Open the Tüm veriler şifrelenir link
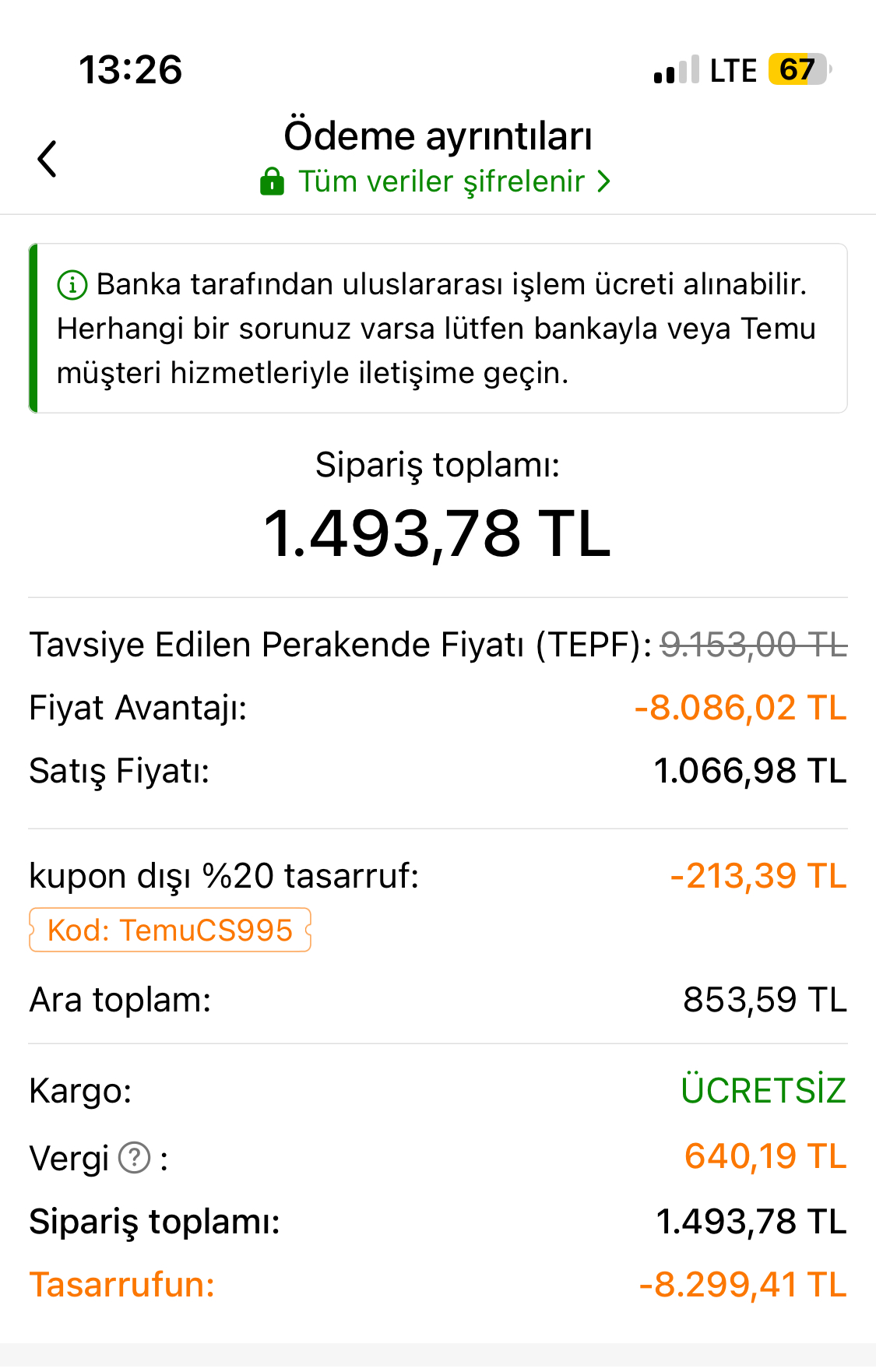Screen dimensions: 876x1372 click(x=442, y=181)
